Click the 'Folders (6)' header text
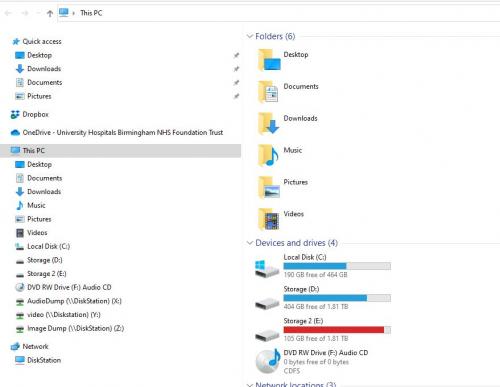This screenshot has height=387, width=500. 275,36
